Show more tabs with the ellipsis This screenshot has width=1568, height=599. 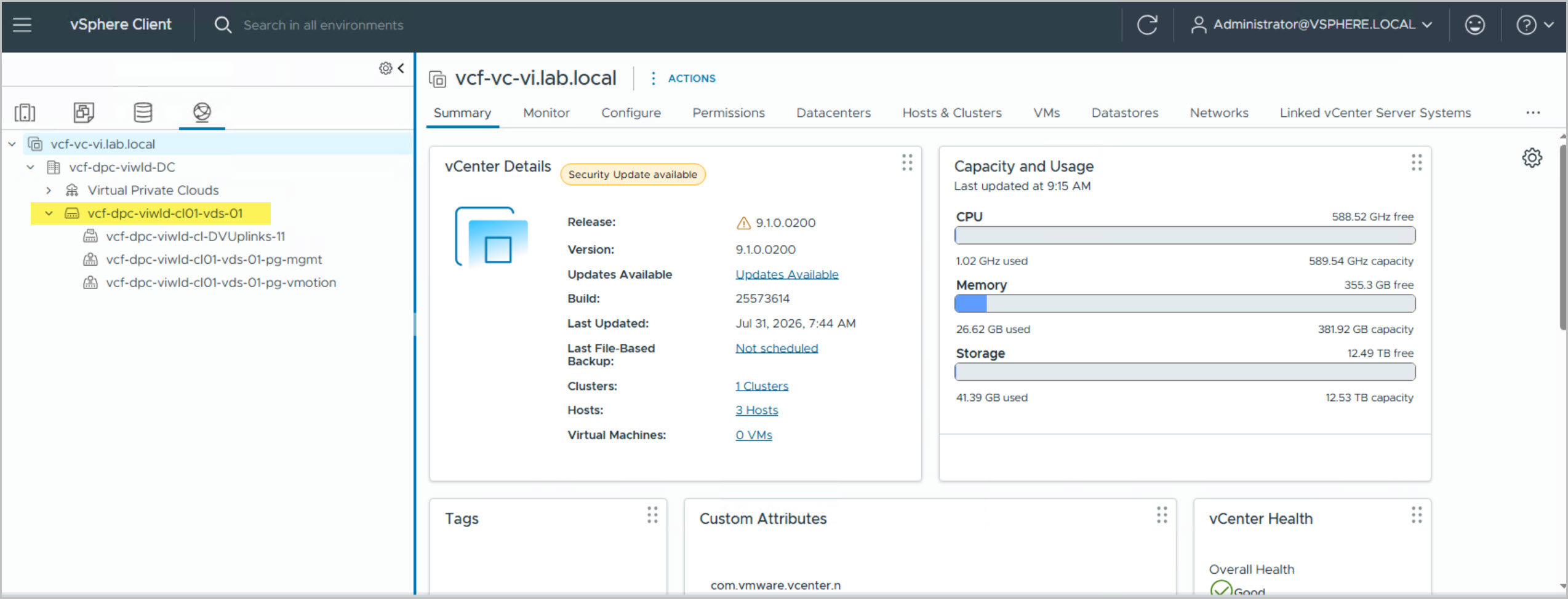(1532, 113)
